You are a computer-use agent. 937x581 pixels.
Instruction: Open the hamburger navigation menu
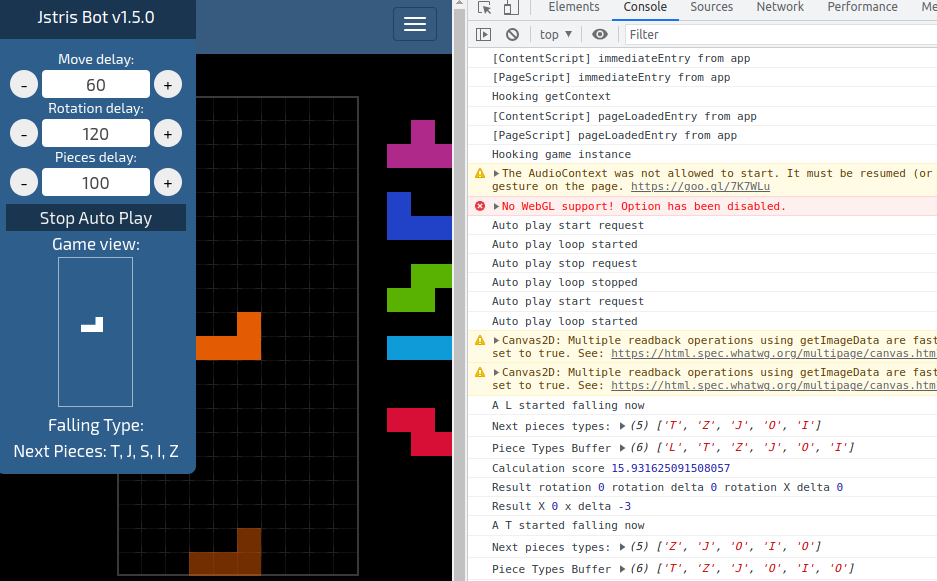tap(415, 24)
